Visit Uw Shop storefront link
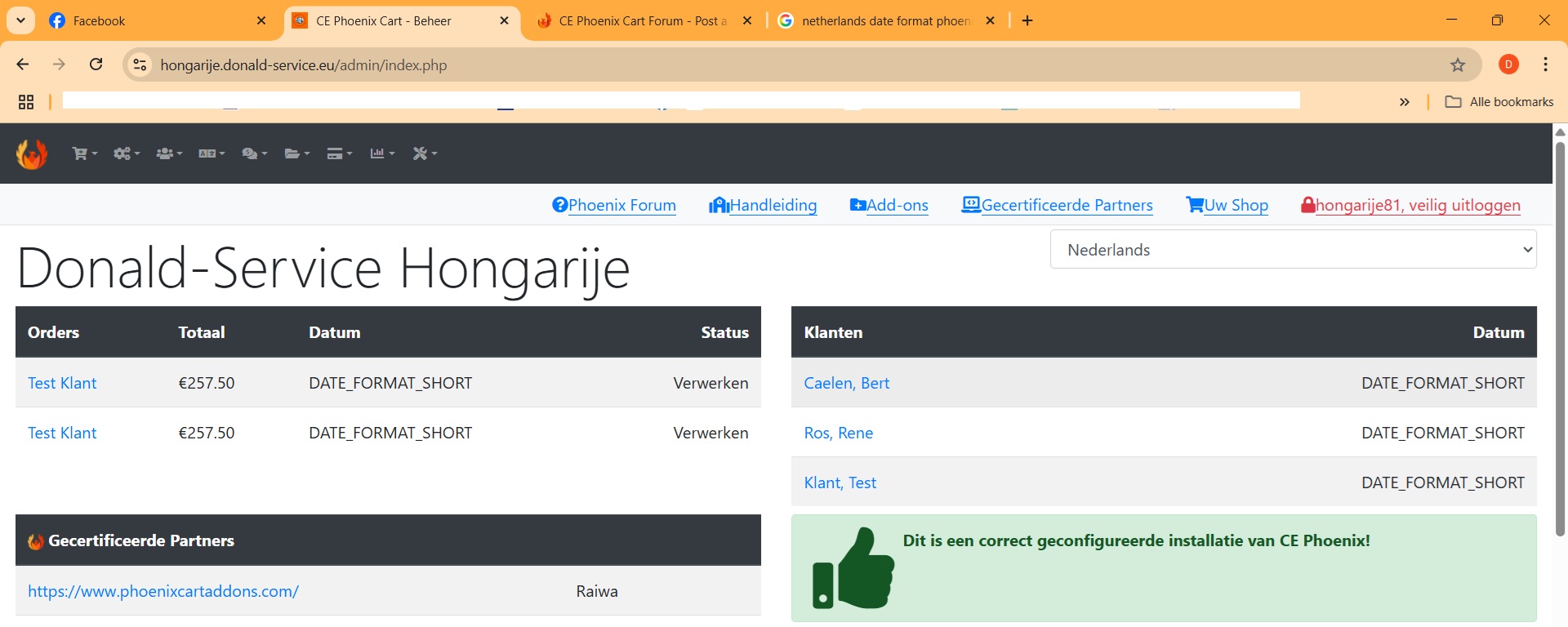Viewport: 1568px width, 627px height. pyautogui.click(x=1227, y=205)
